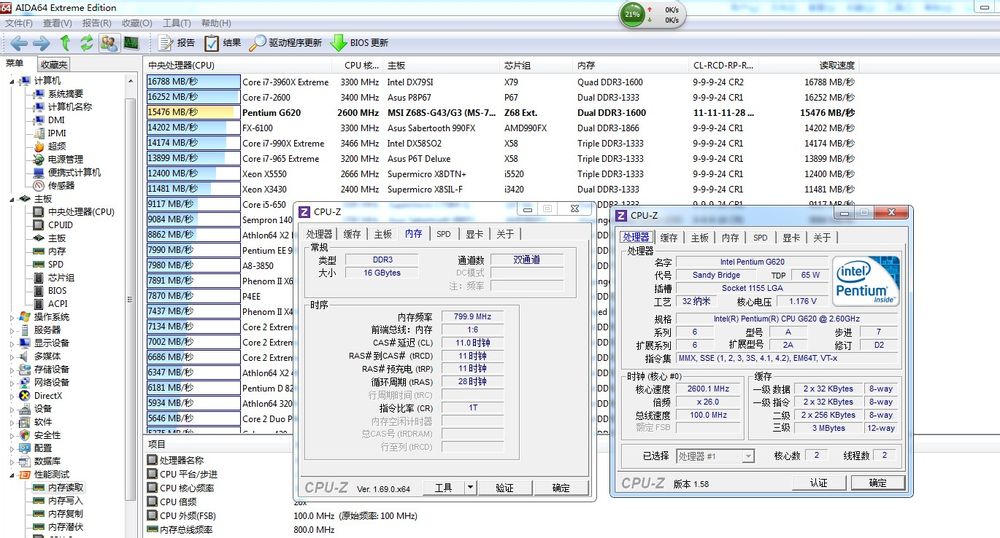Open the 帮助(H) menu
The width and height of the screenshot is (1000, 538).
[216, 23]
